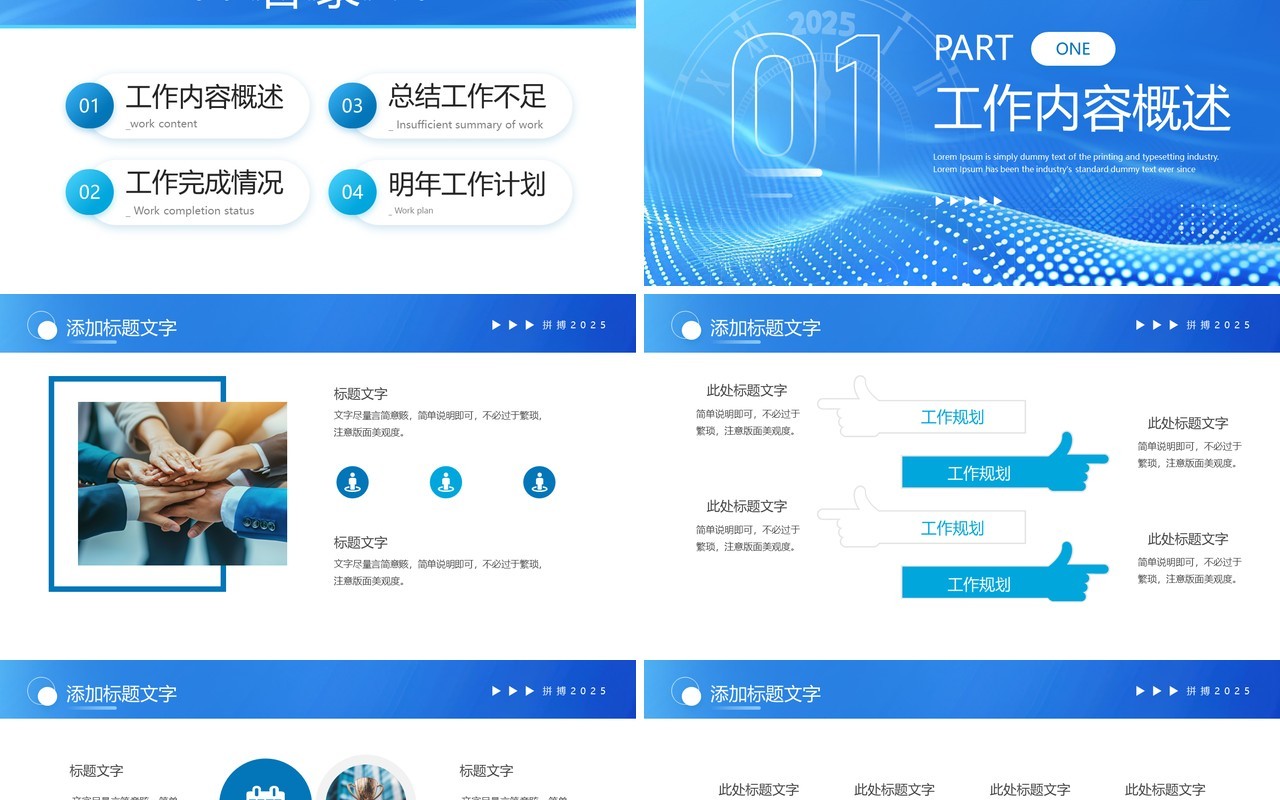Click the 01 number circle in contents
Viewport: 1280px width, 800px height.
[90, 105]
